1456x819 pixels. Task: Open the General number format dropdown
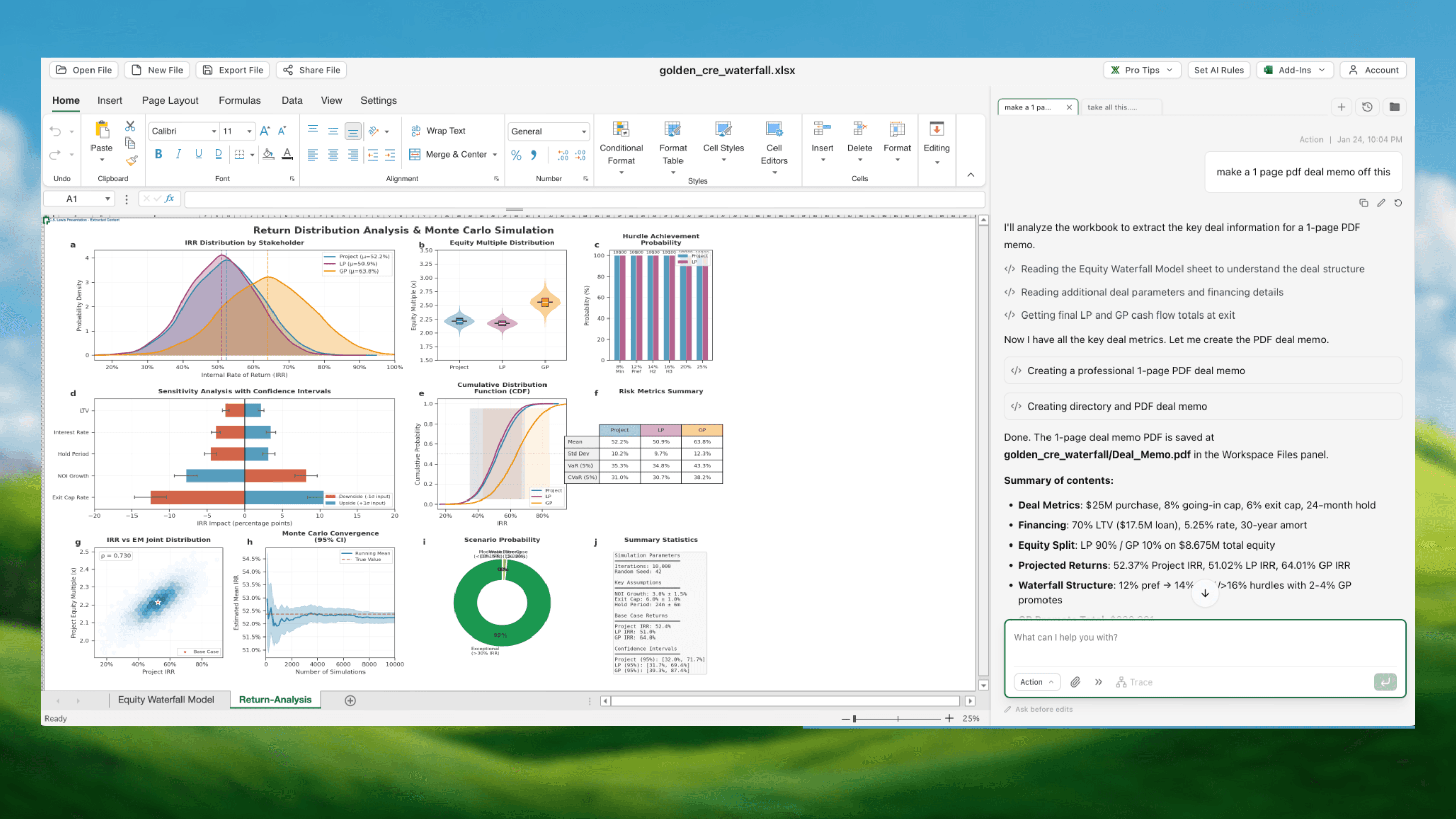tap(584, 131)
